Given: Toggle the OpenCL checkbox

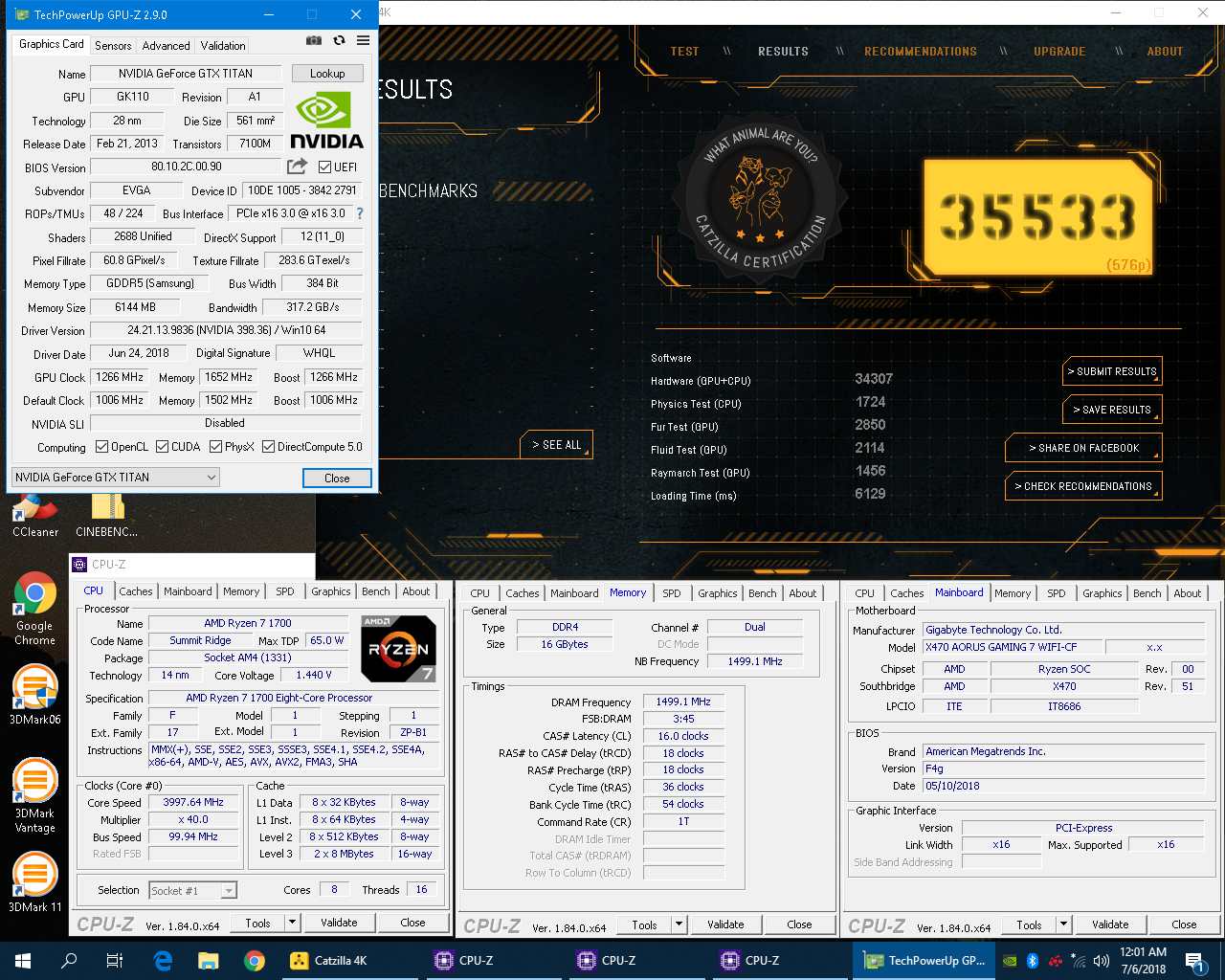Looking at the screenshot, I should point(102,447).
